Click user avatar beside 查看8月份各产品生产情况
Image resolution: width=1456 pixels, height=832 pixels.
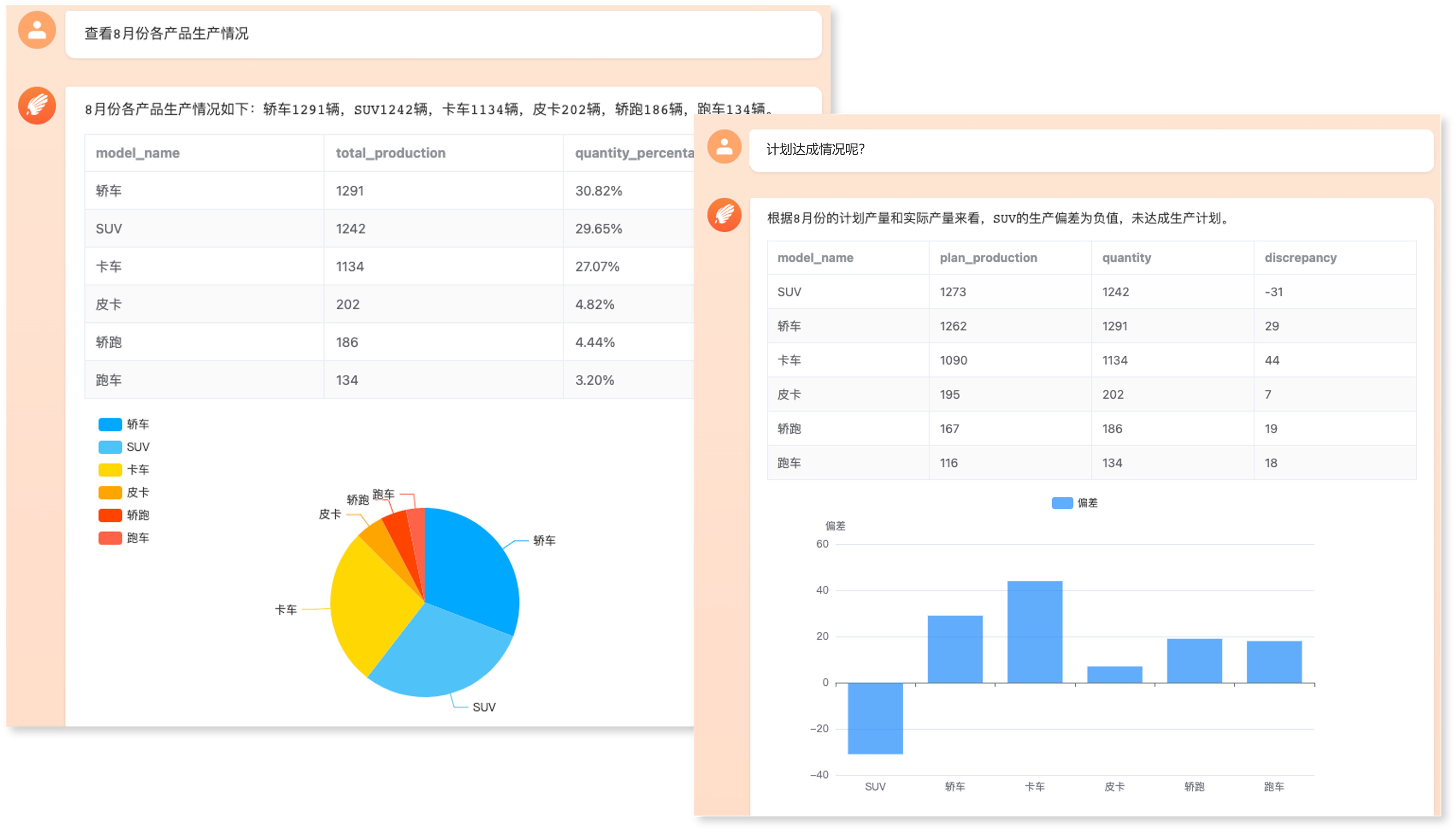point(37,30)
